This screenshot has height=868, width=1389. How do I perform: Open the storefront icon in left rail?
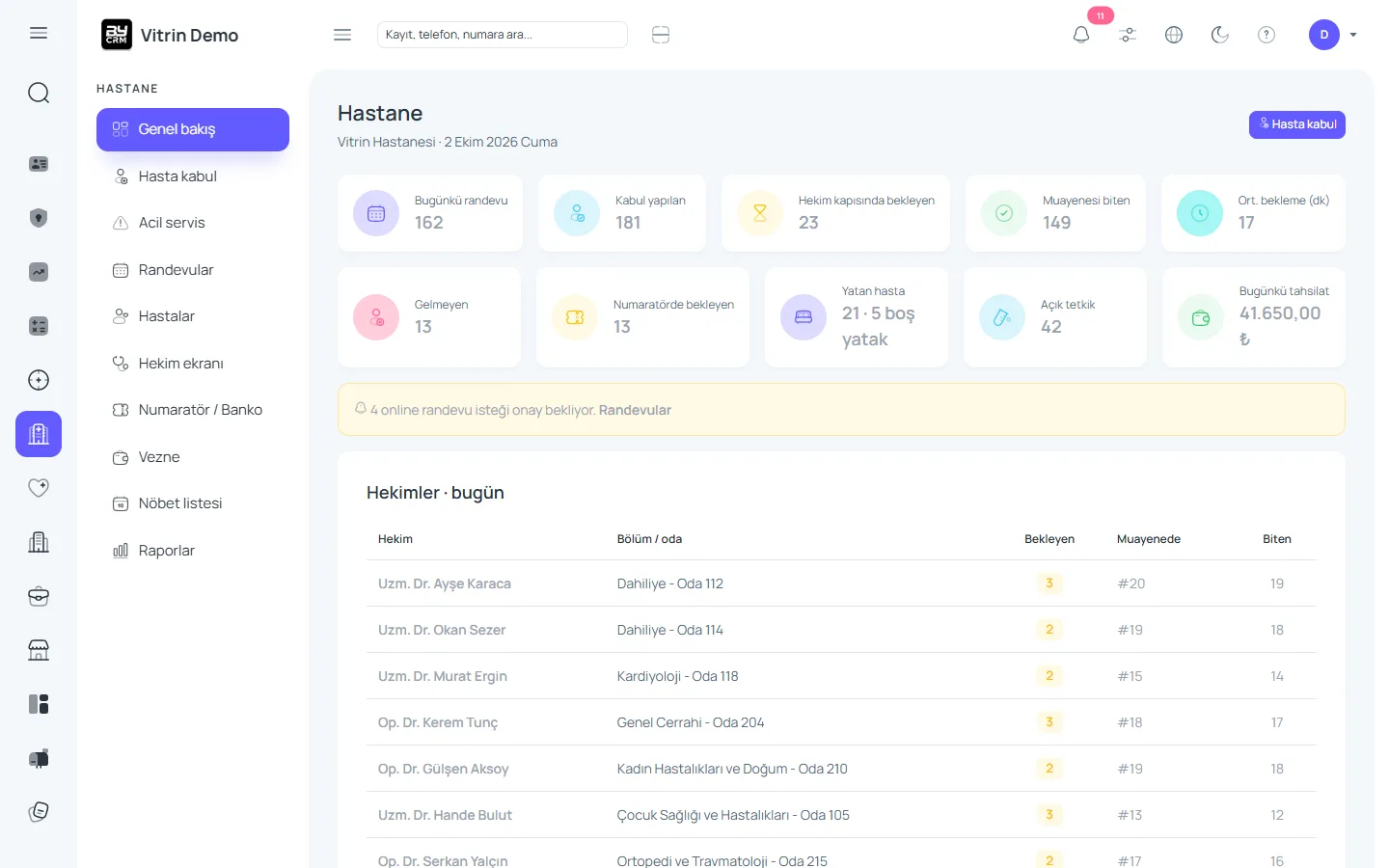coord(39,650)
